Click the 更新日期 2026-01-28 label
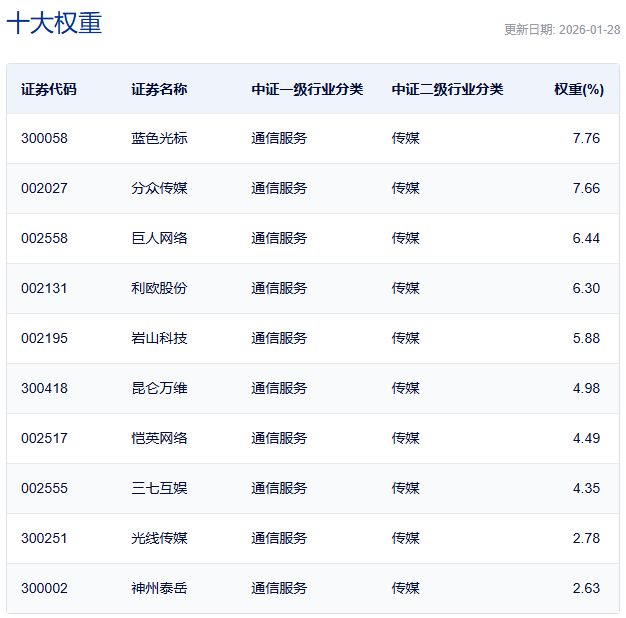Screen dimensions: 626x618 click(x=560, y=30)
